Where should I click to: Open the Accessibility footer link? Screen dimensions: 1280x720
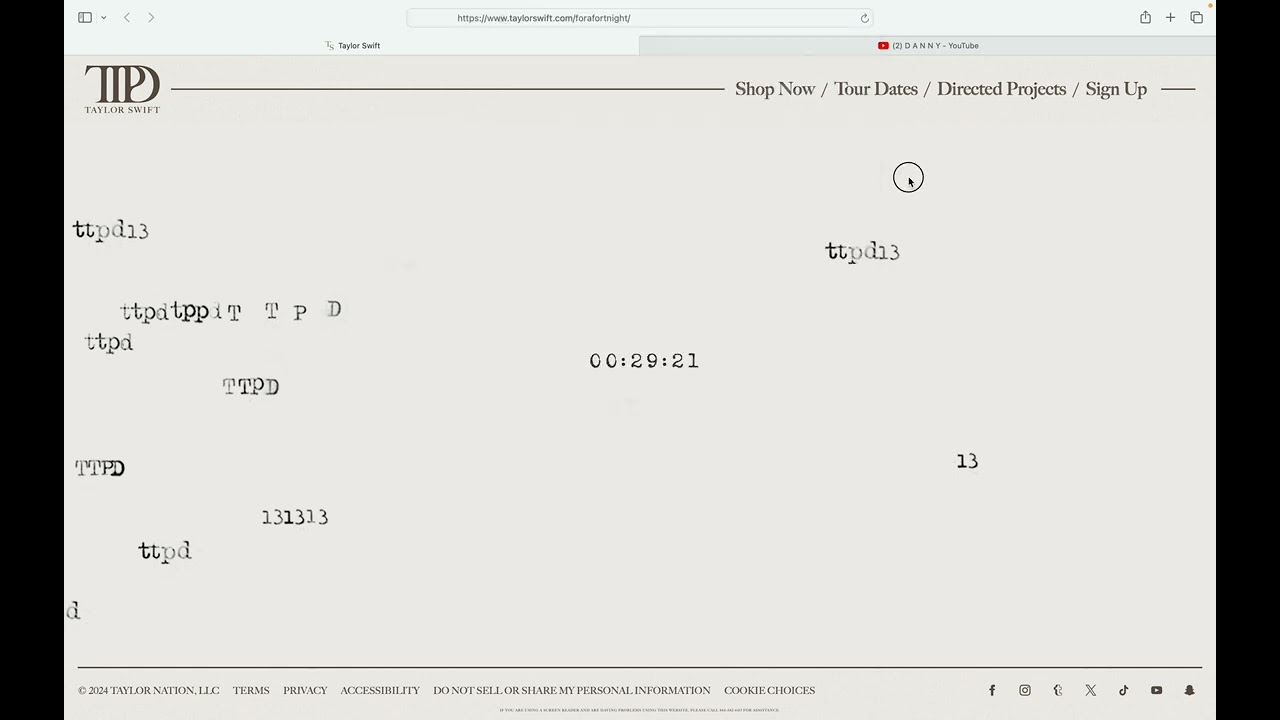(x=380, y=690)
